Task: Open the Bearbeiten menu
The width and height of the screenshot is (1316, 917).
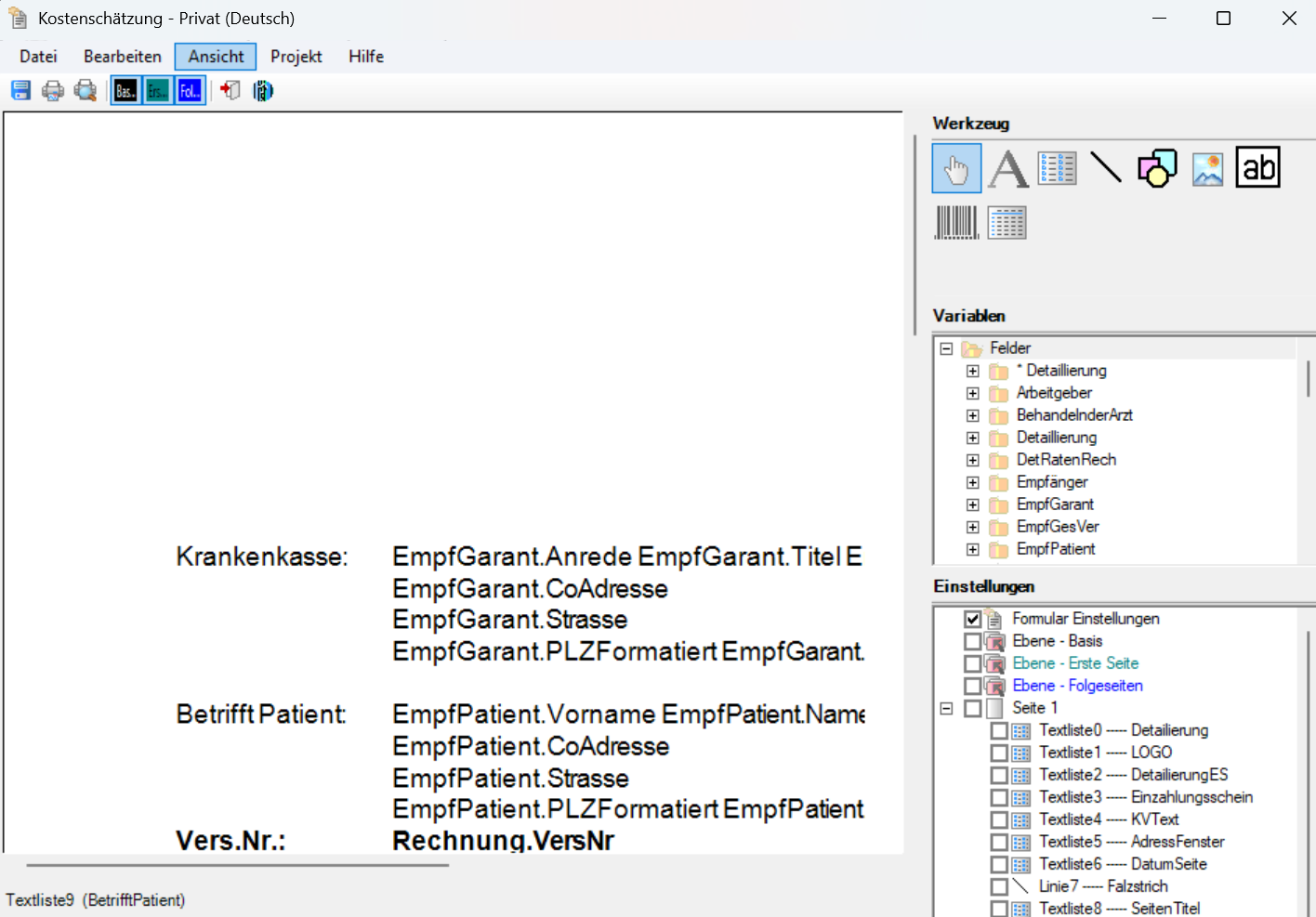Action: (122, 57)
